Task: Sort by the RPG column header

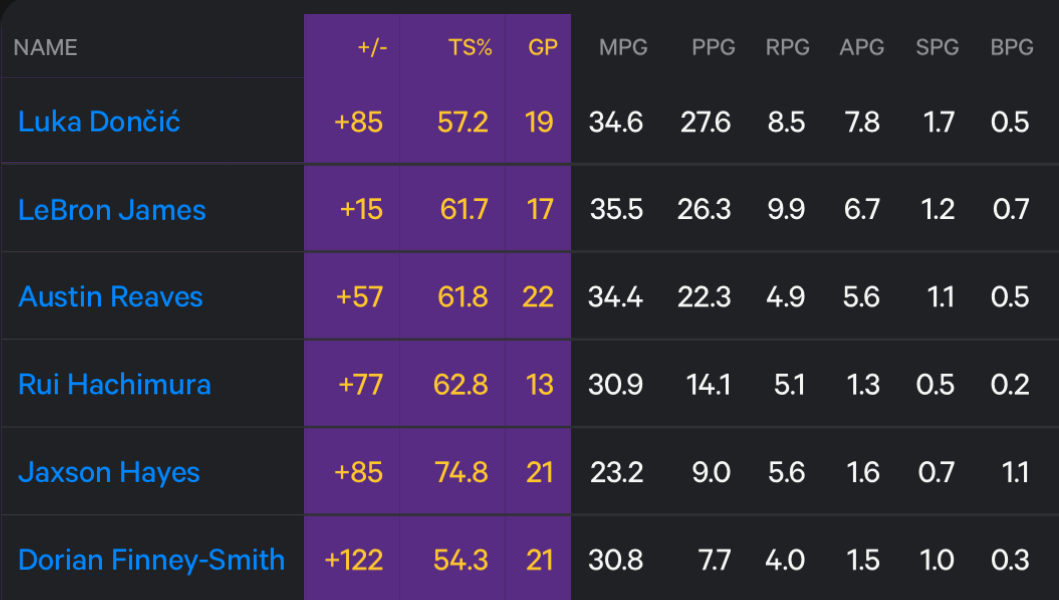Action: 787,47
